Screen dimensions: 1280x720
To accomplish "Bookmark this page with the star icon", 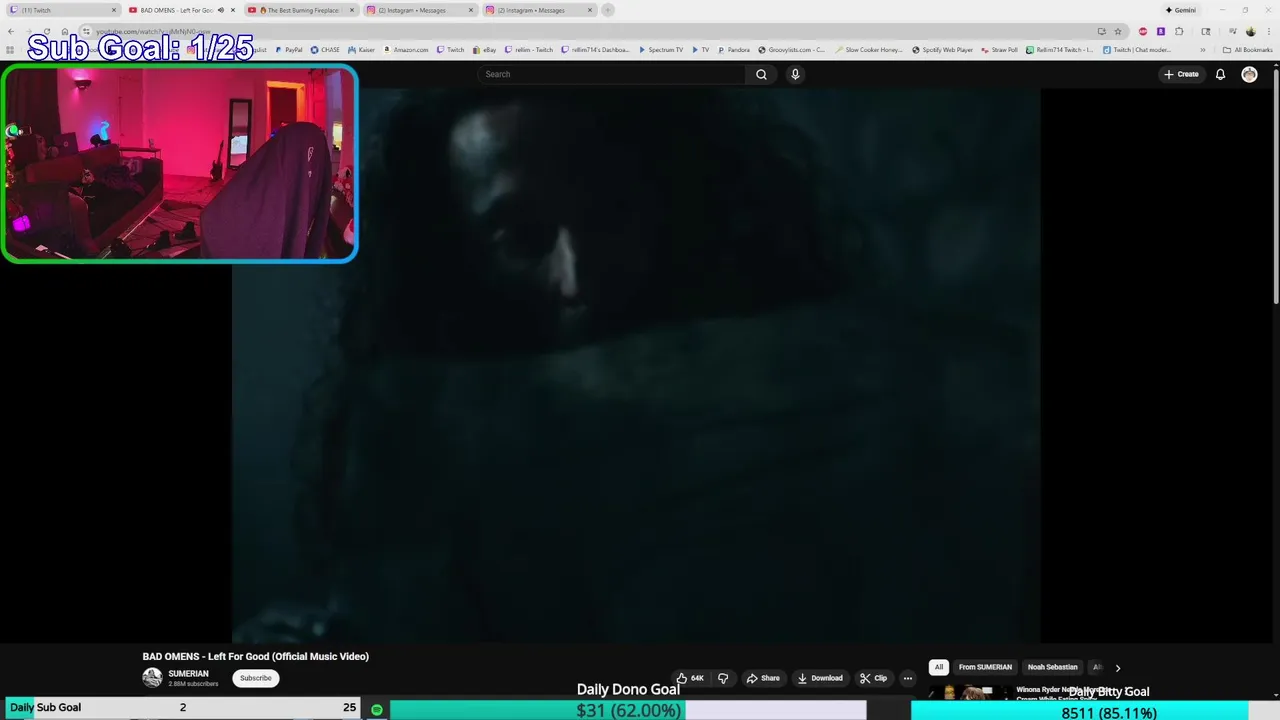I will (x=1118, y=31).
